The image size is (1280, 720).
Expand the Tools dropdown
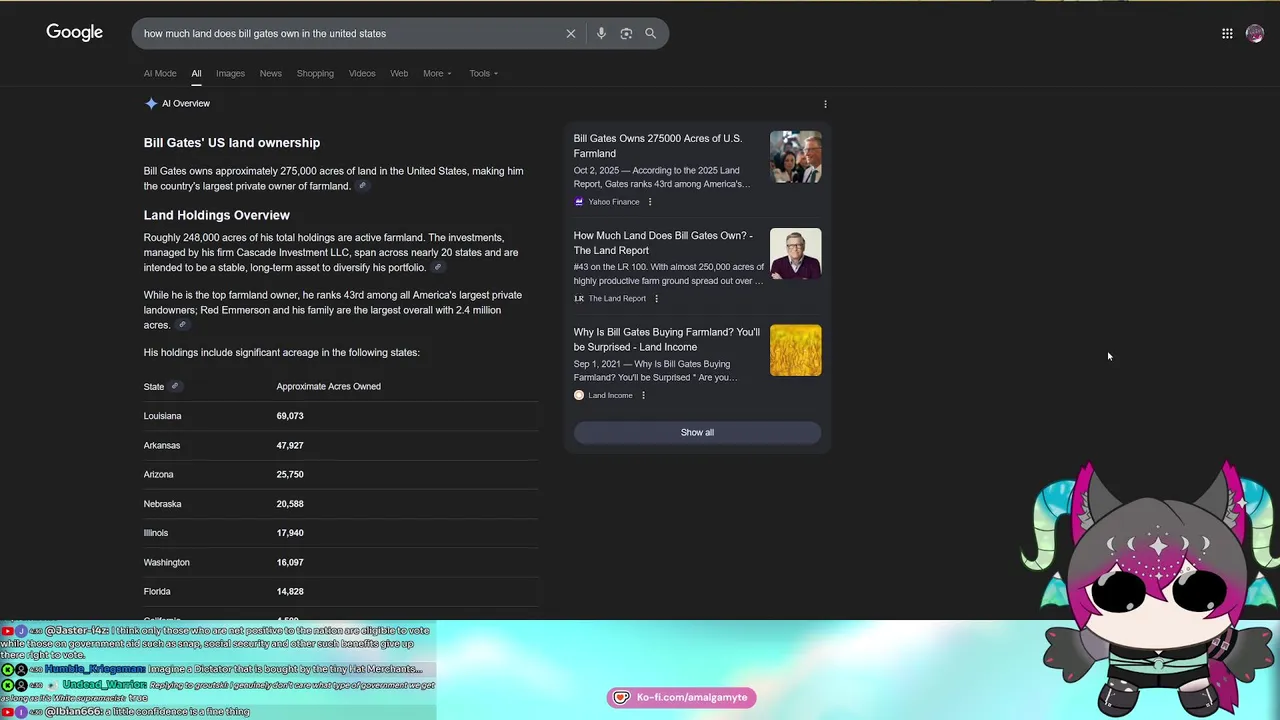coord(483,73)
